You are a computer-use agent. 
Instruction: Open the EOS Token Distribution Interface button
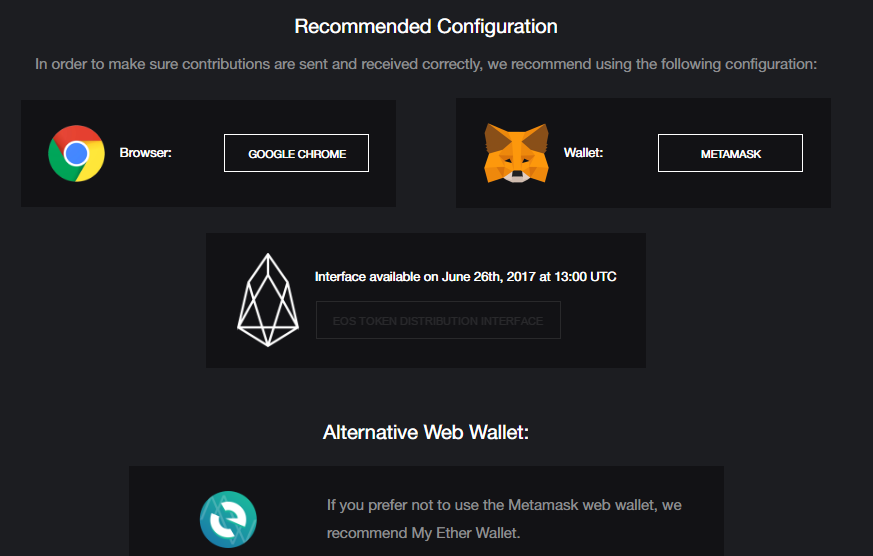tap(438, 321)
